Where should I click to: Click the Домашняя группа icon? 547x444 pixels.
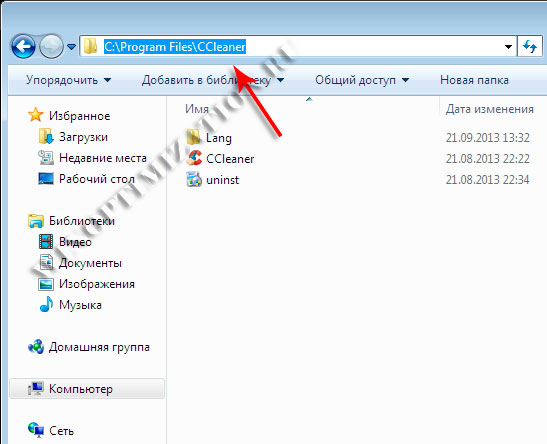pos(36,346)
